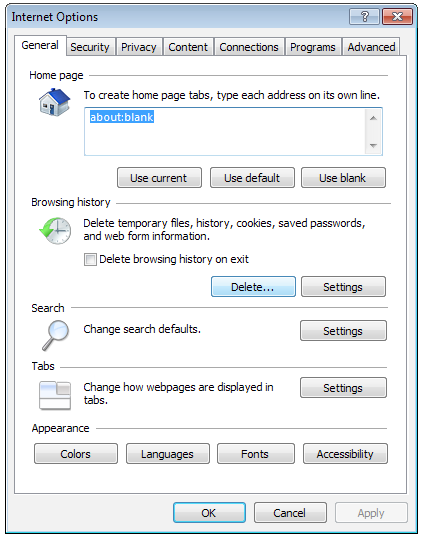424x538 pixels.
Task: Switch to the Security tab
Action: pyautogui.click(x=90, y=47)
